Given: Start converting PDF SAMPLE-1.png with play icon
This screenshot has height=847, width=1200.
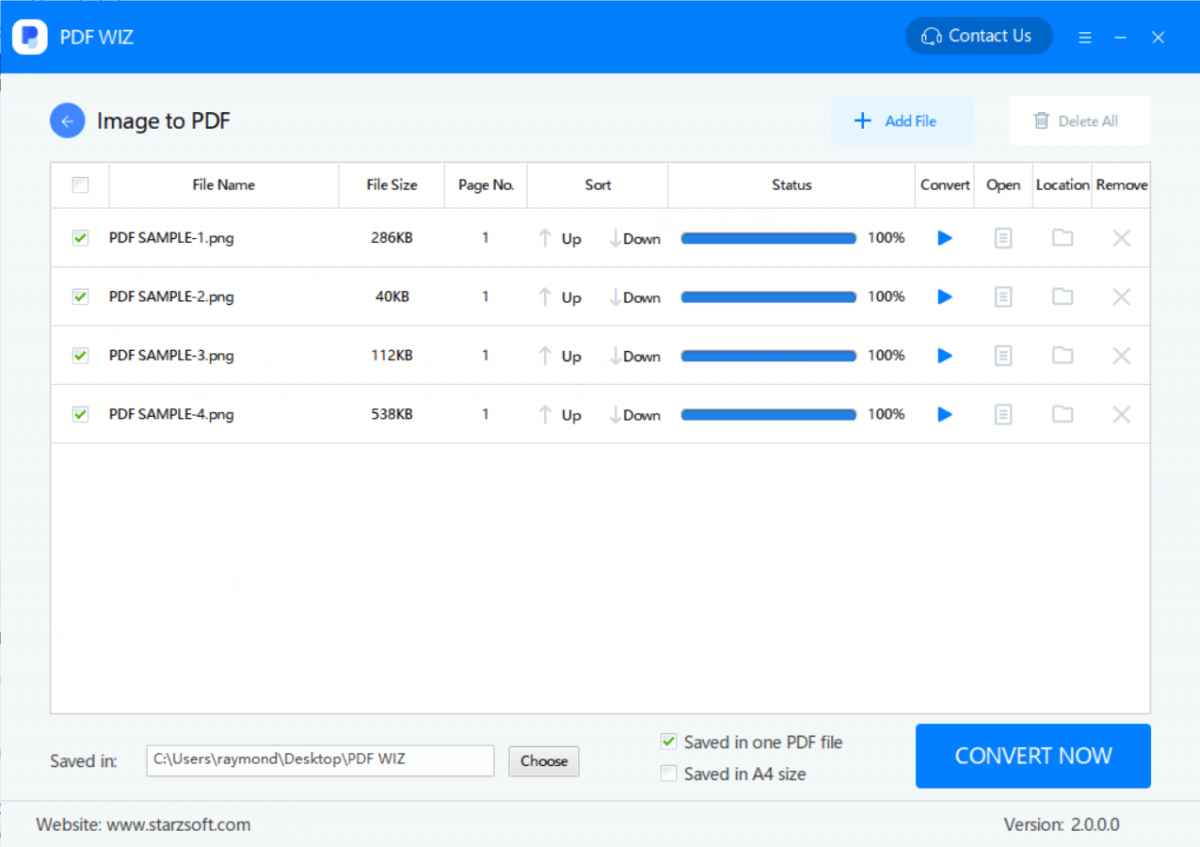Looking at the screenshot, I should [944, 238].
